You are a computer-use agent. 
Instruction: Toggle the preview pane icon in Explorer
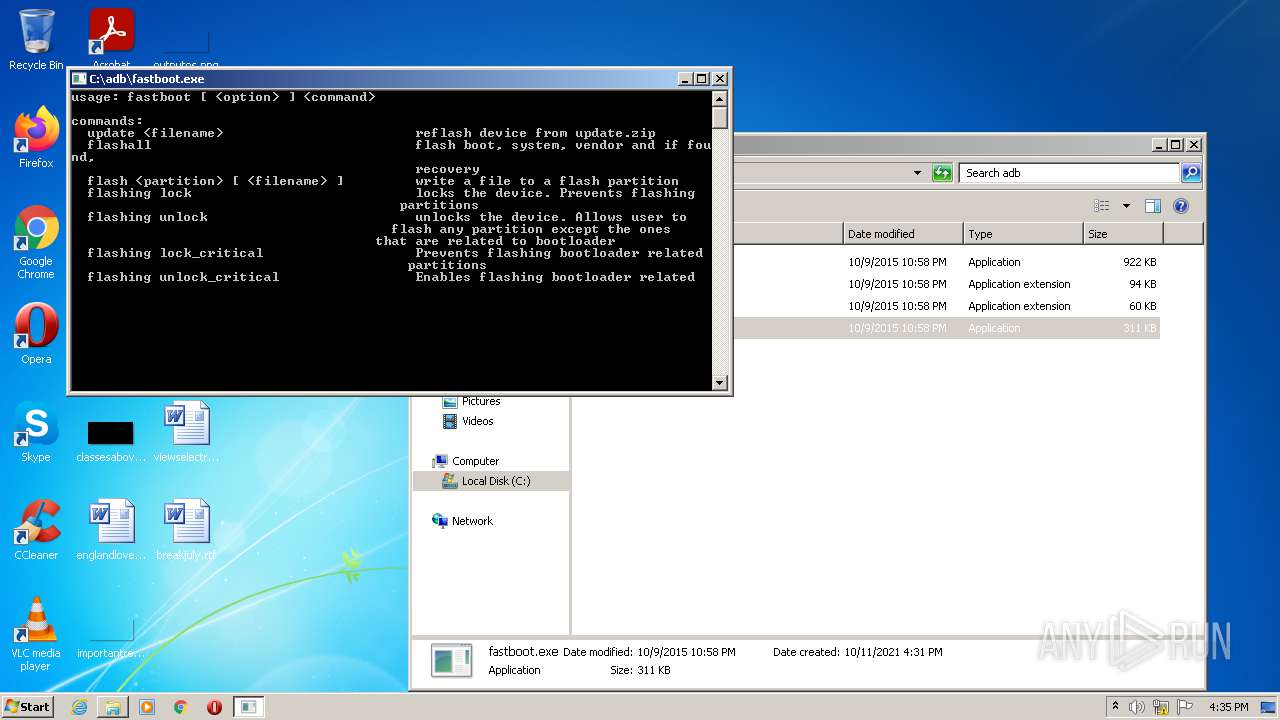pyautogui.click(x=1153, y=206)
